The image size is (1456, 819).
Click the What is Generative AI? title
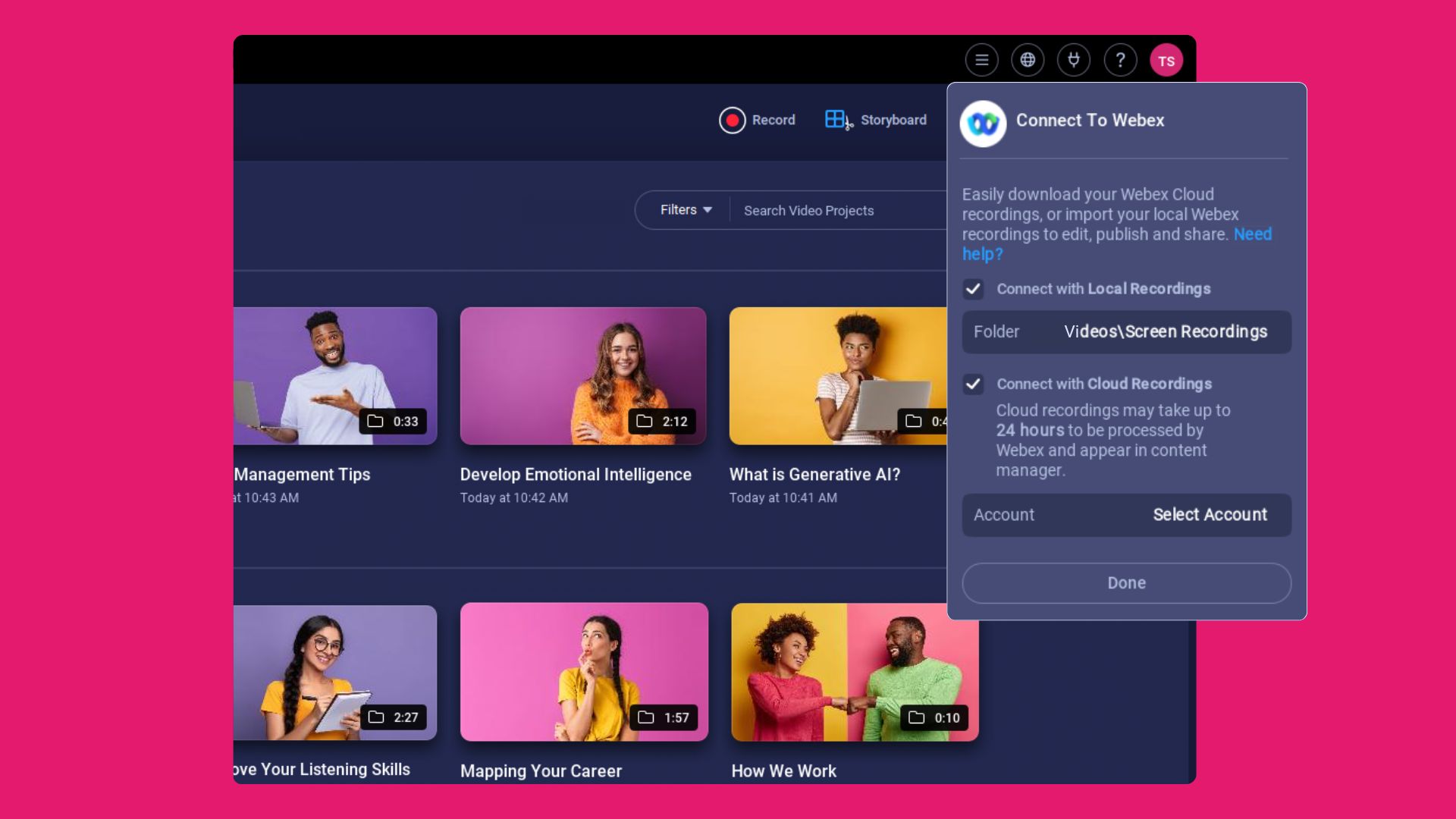tap(814, 474)
